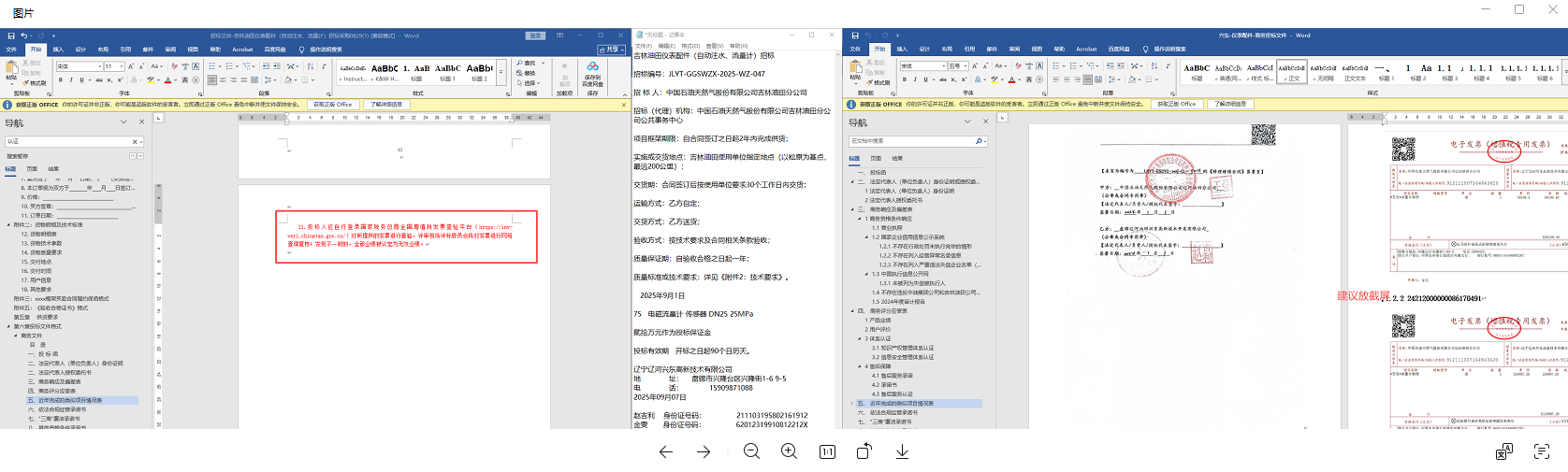This screenshot has height=472, width=1568.
Task: Collapse 第六章投标文件格式 in the left navigation tree
Action: click(9, 326)
